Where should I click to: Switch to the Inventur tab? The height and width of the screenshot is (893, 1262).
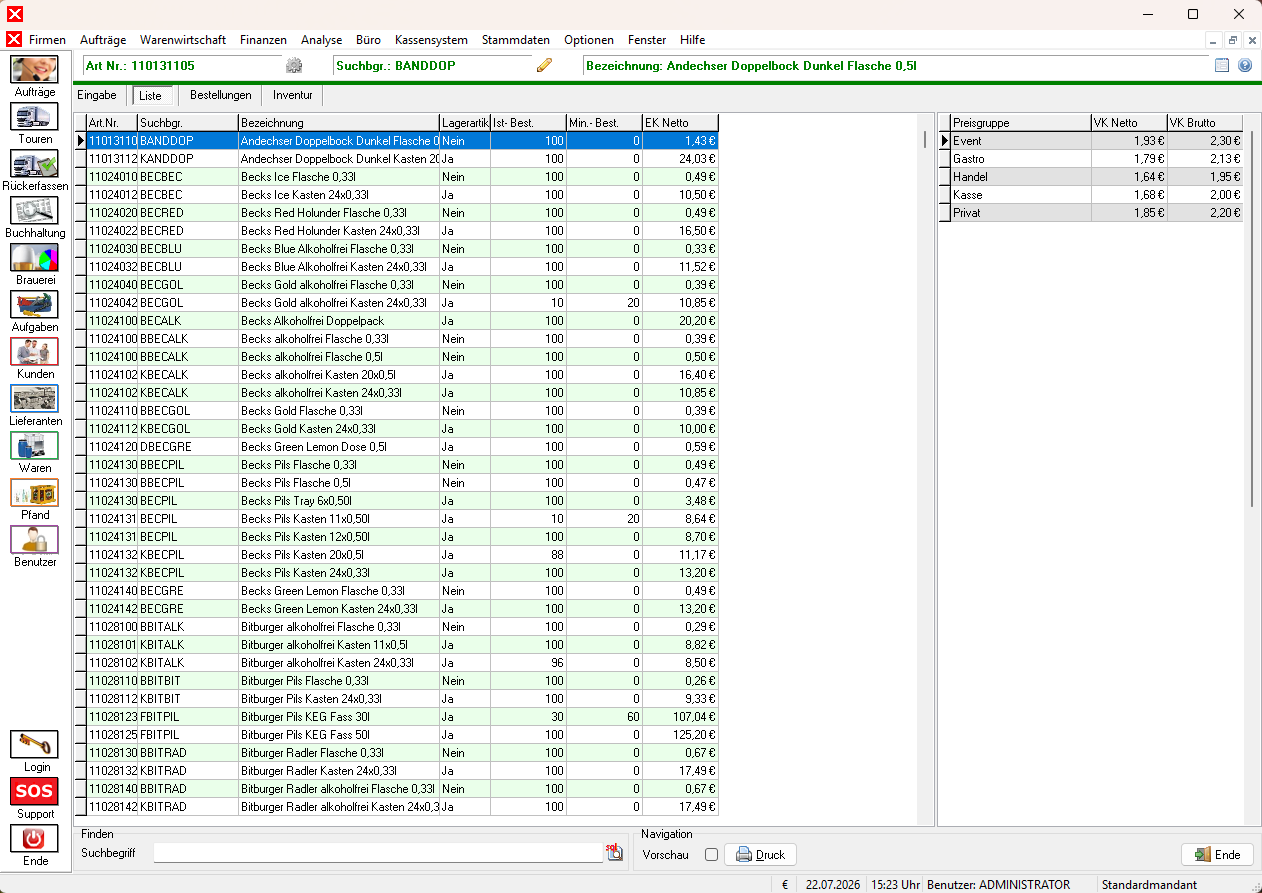point(293,95)
